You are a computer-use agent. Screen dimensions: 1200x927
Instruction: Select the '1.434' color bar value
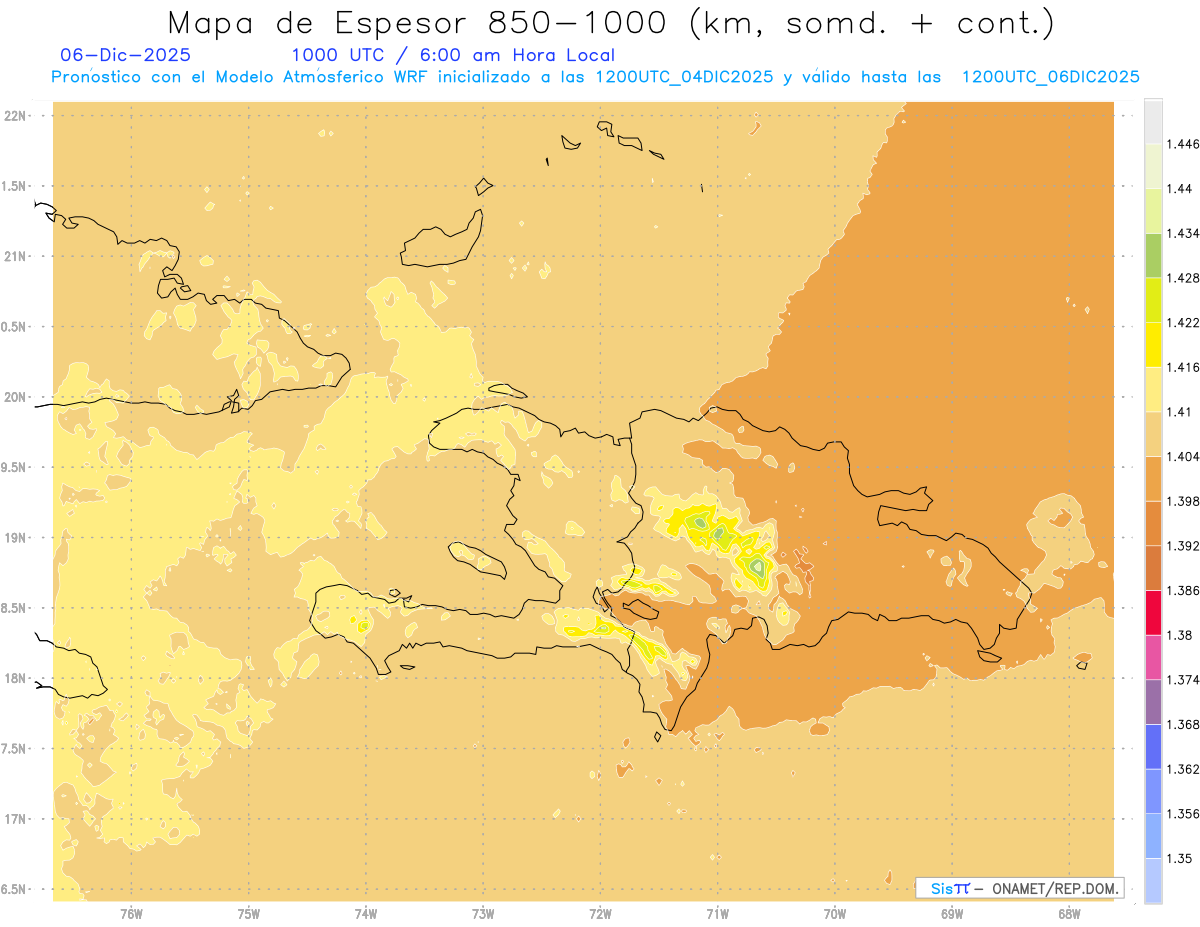pos(1184,233)
